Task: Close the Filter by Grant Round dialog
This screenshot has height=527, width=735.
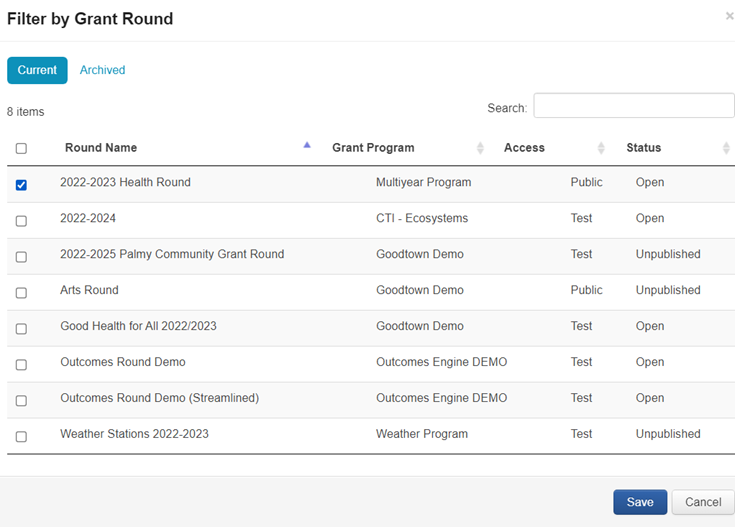Action: pos(729,17)
